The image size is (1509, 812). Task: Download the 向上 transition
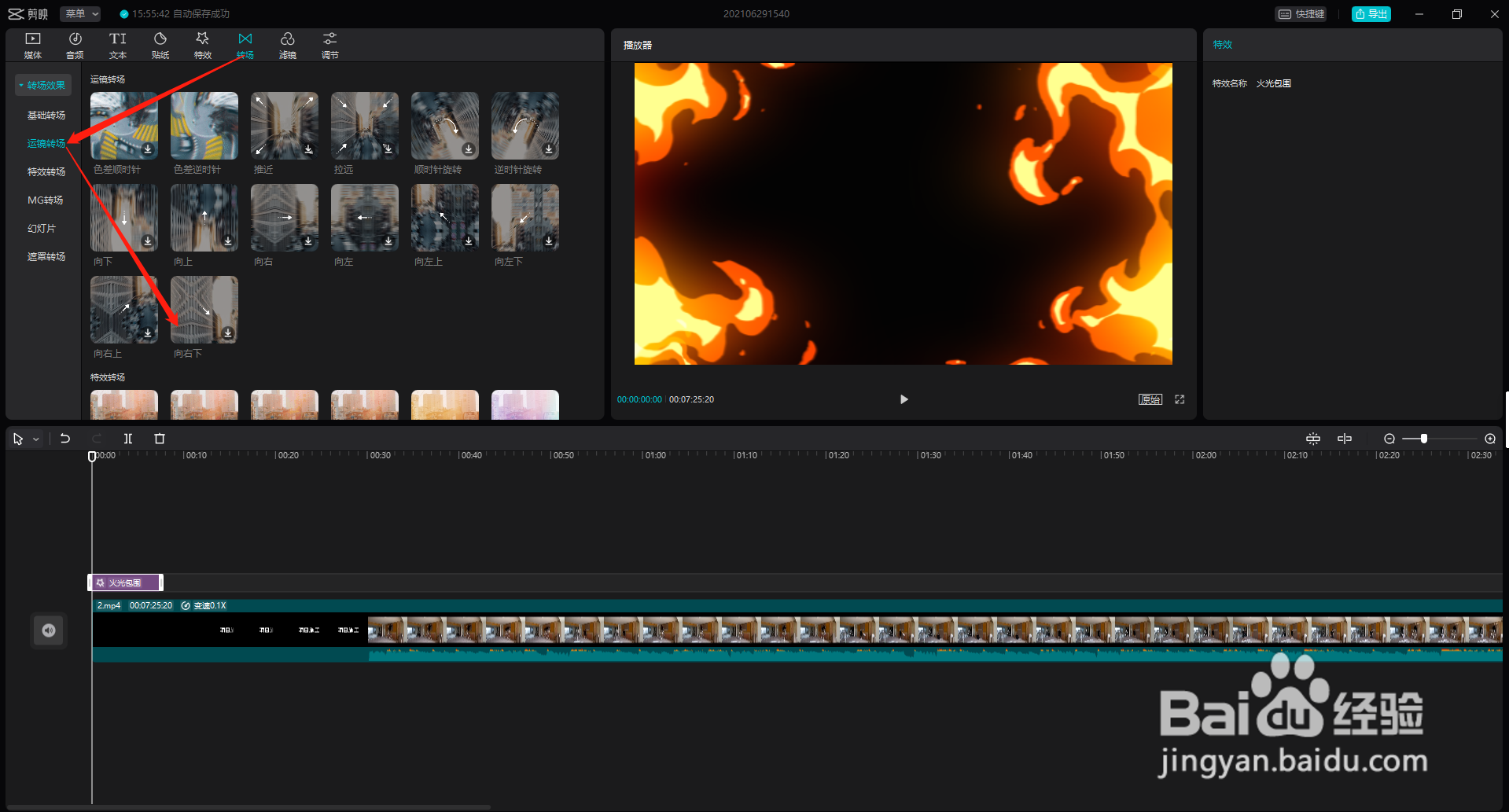[x=228, y=241]
